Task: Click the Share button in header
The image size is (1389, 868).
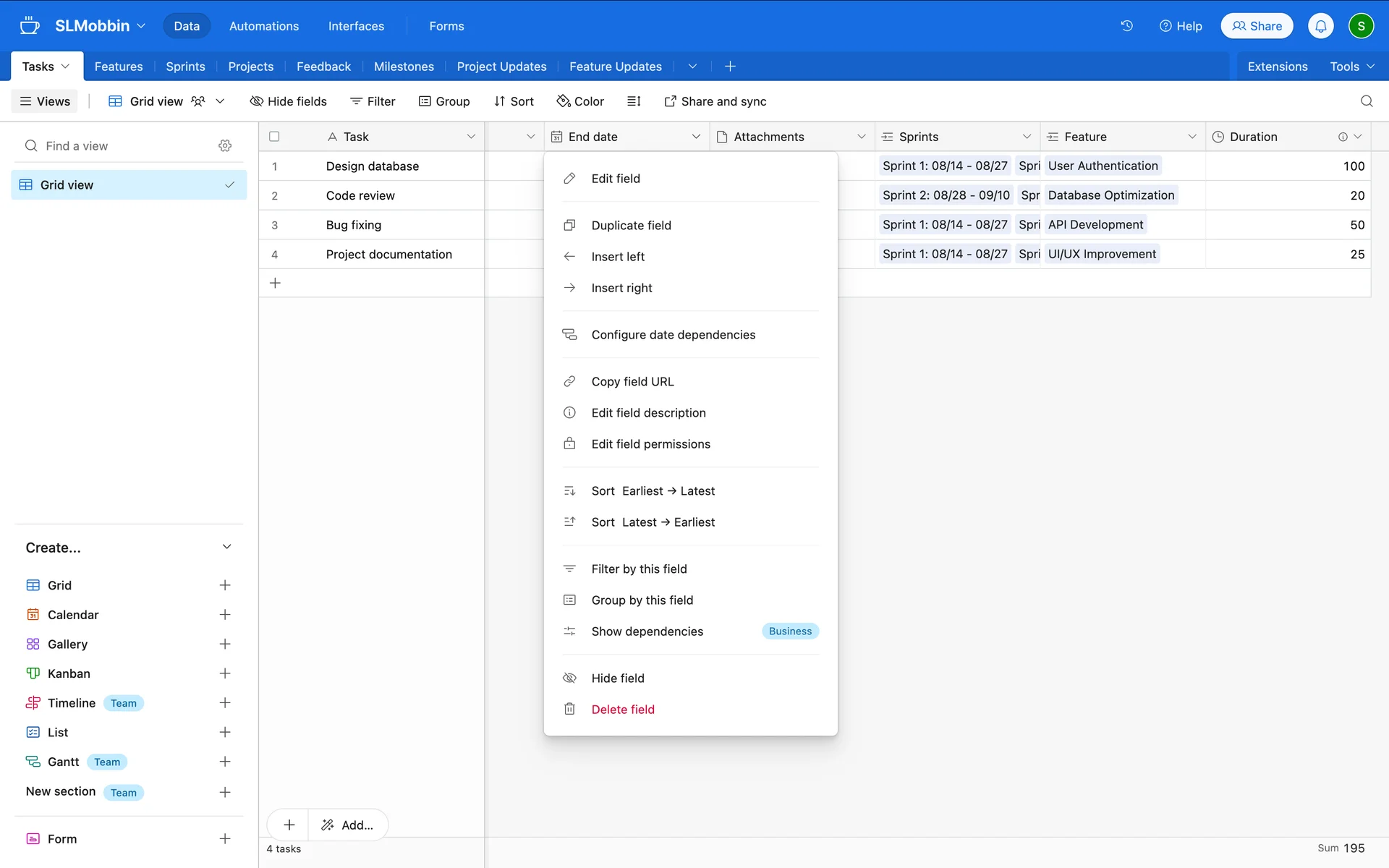Action: click(x=1257, y=26)
